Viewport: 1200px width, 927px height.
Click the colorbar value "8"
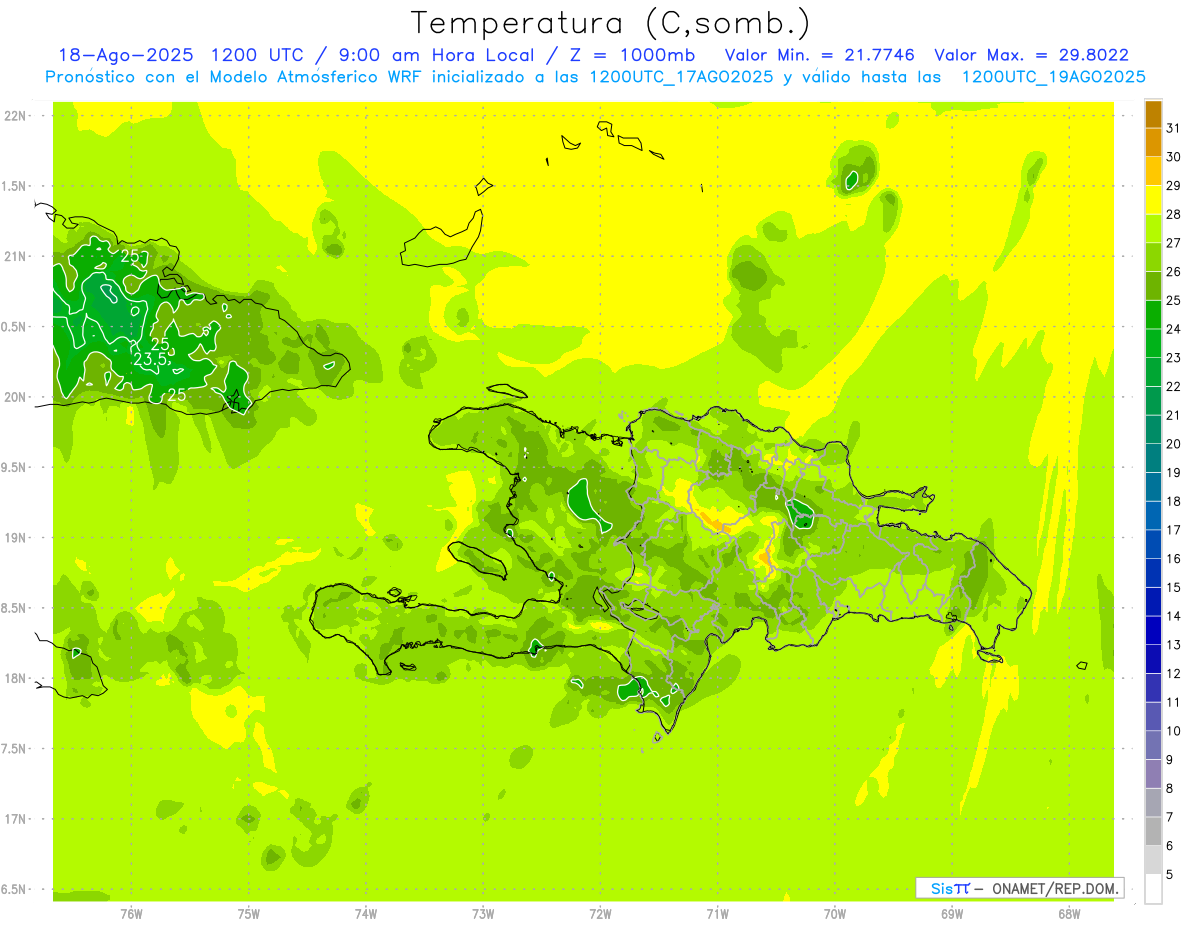pyautogui.click(x=1170, y=788)
